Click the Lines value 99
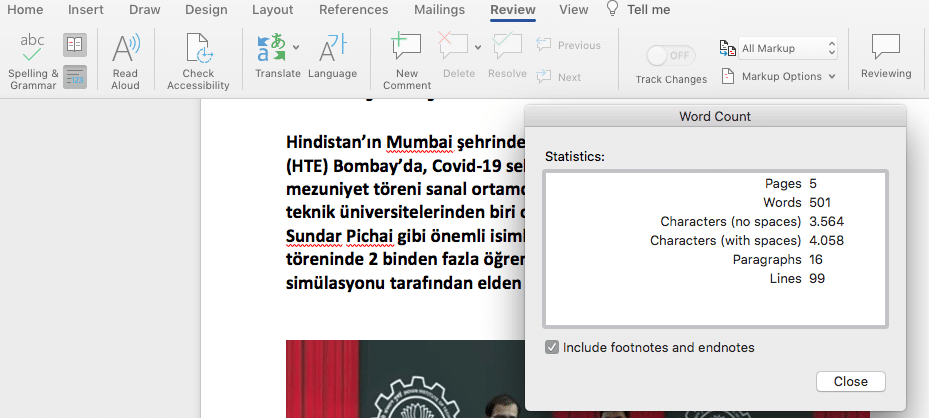This screenshot has width=929, height=418. pyautogui.click(x=817, y=278)
